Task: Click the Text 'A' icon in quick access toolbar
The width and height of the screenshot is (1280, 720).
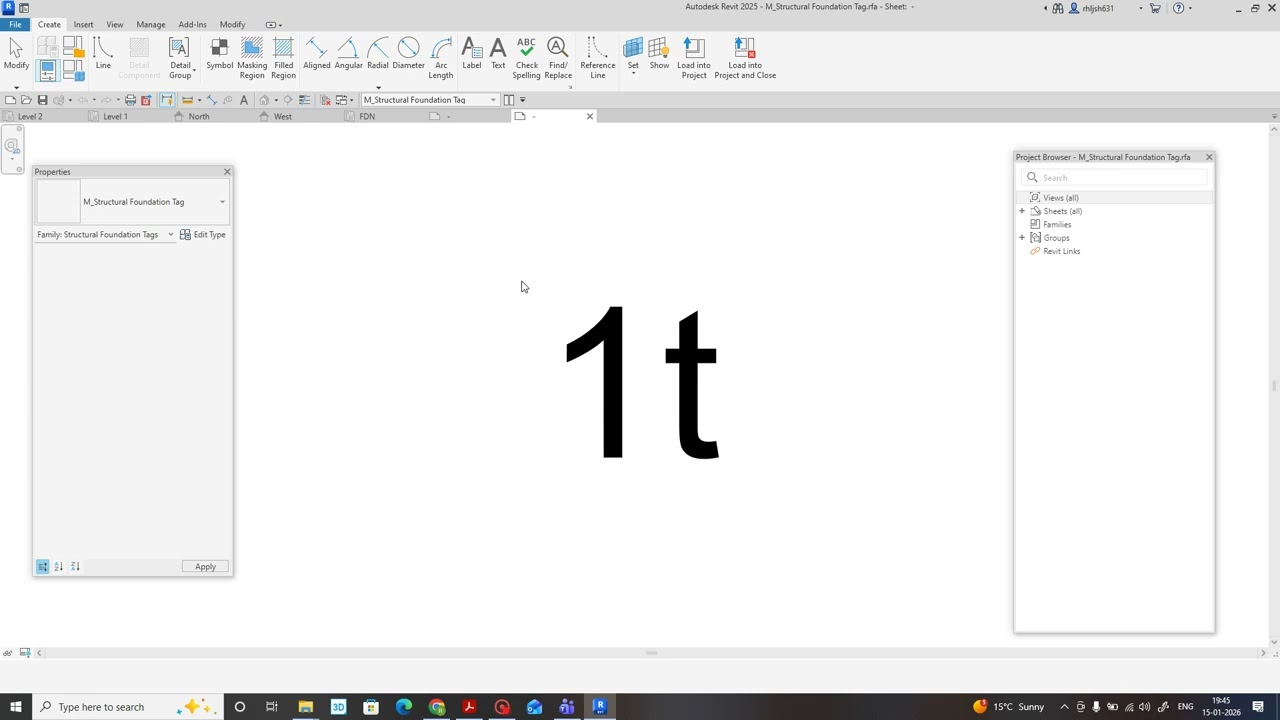Action: [244, 100]
